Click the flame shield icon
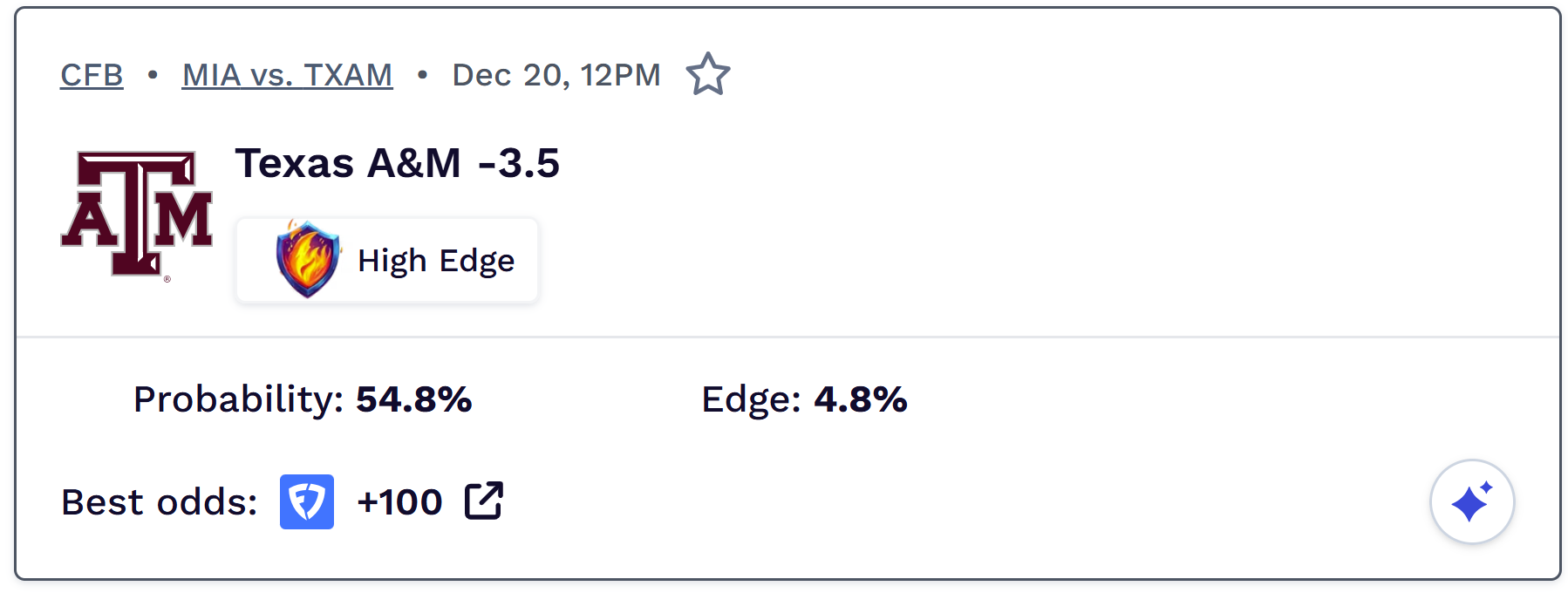The height and width of the screenshot is (593, 1568). tap(306, 259)
